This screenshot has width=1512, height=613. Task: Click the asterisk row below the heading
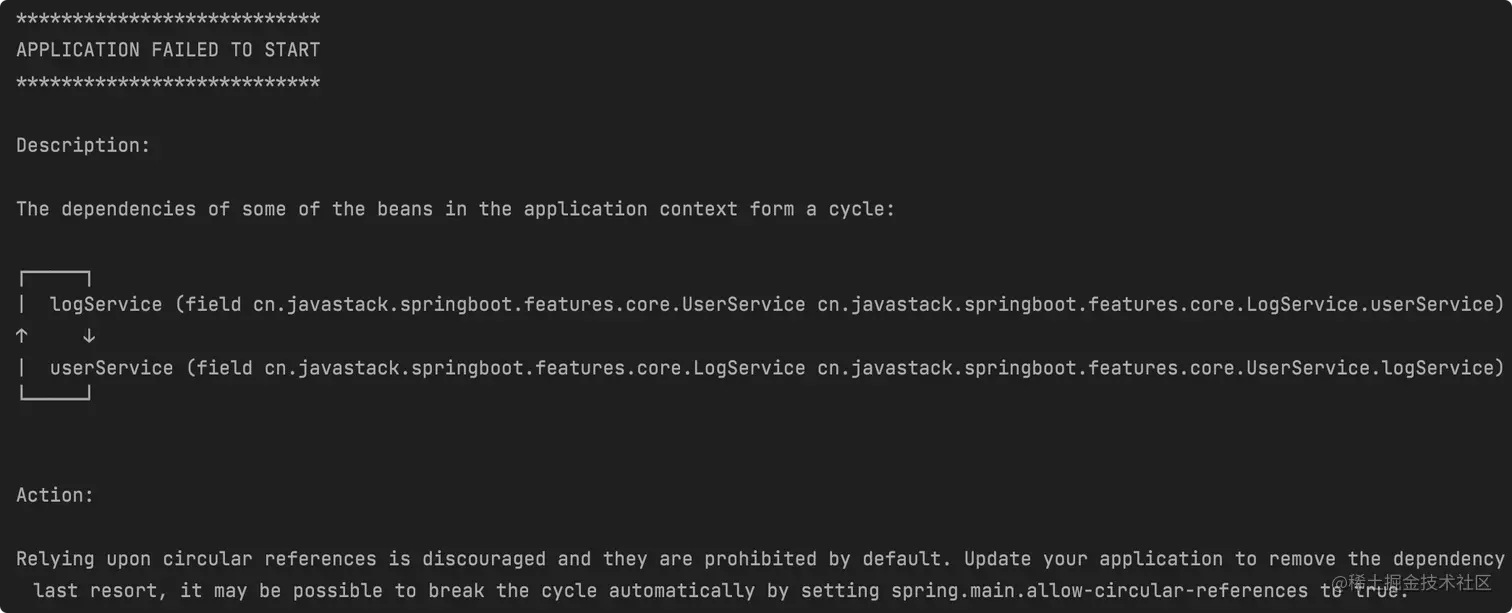click(x=168, y=82)
